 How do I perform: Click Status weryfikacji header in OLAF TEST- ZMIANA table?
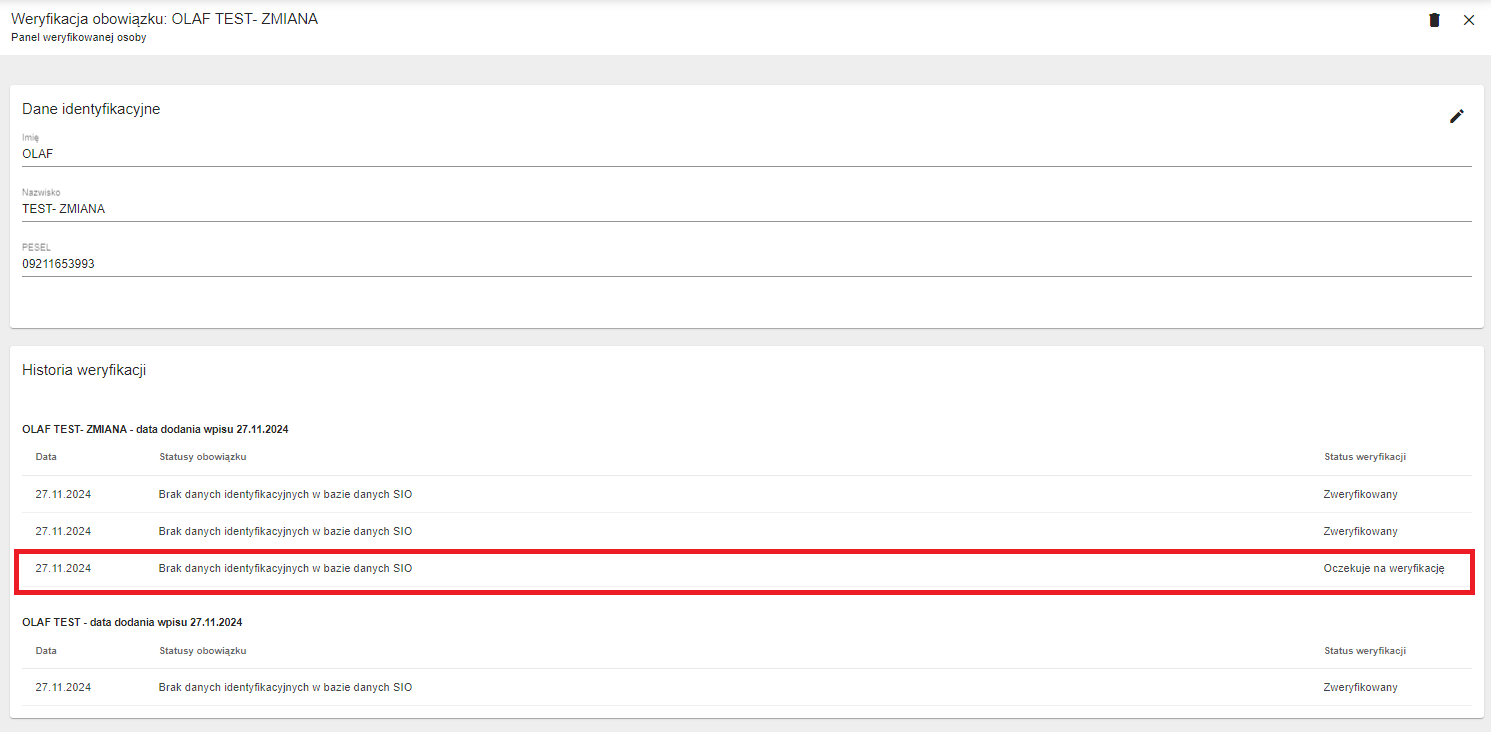tap(1365, 457)
